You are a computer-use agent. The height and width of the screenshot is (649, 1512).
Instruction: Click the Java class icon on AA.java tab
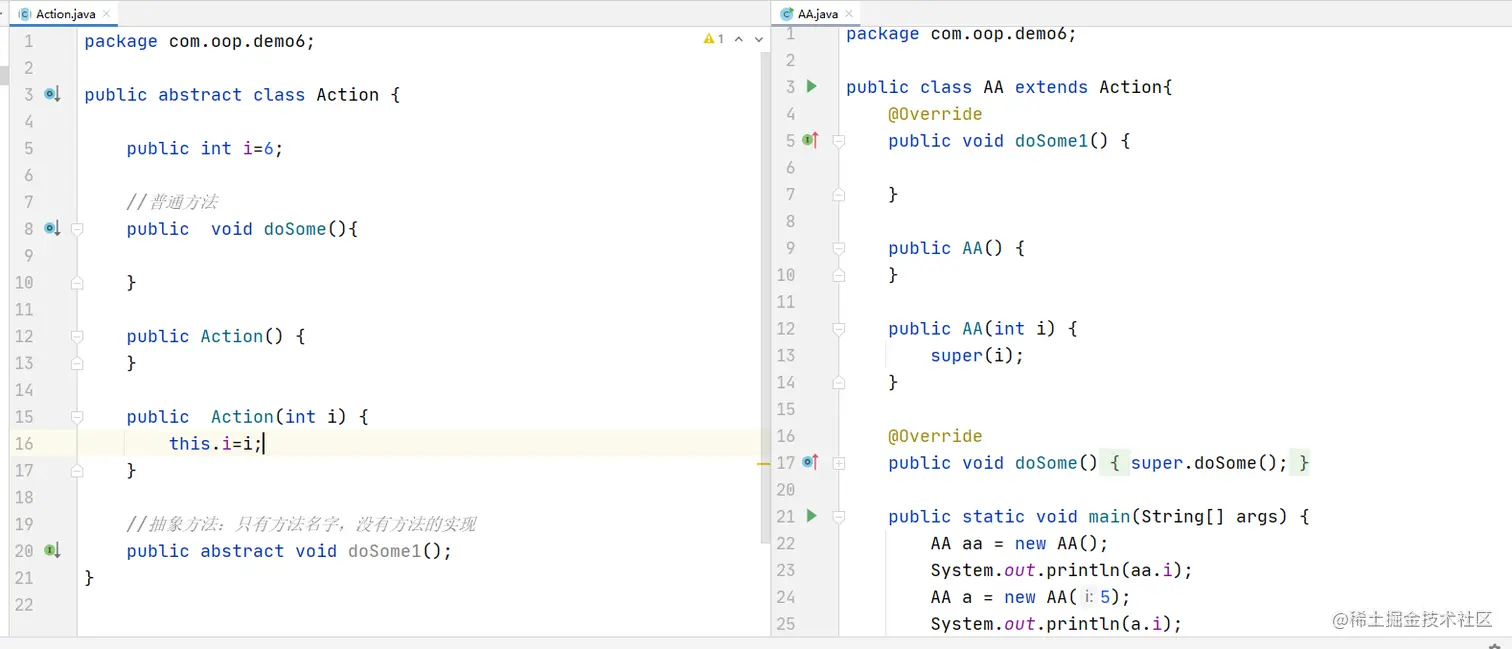tap(787, 14)
